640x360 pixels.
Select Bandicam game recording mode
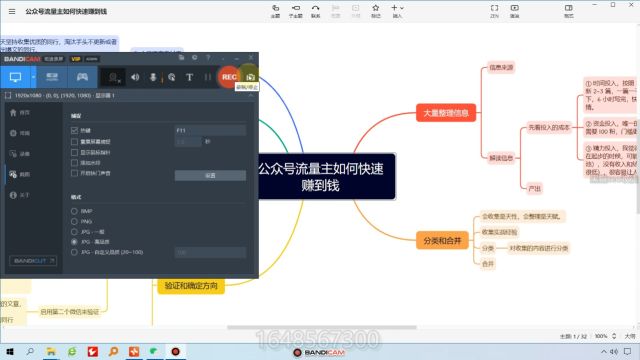tap(82, 77)
